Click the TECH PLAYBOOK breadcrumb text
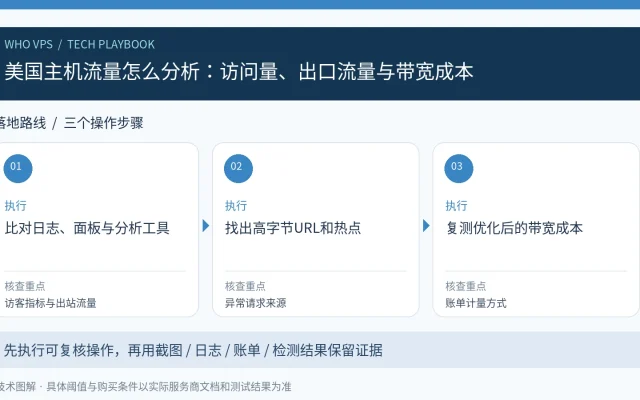Viewport: 640px width, 400px height. point(111,44)
